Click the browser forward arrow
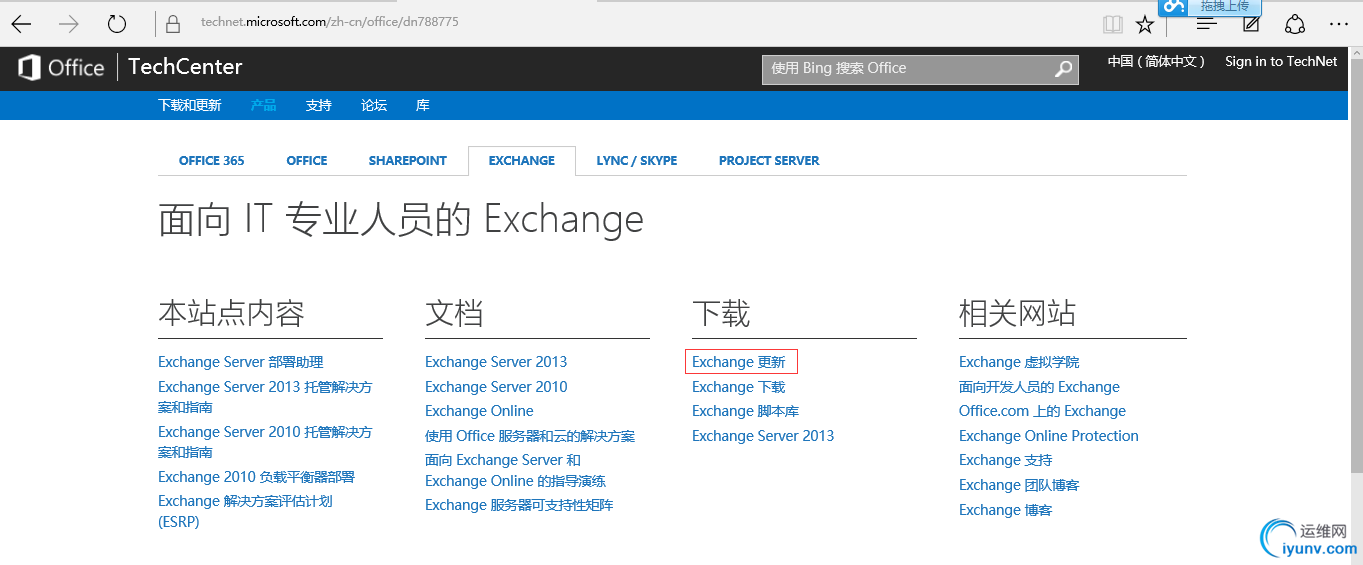This screenshot has width=1363, height=565. (68, 23)
